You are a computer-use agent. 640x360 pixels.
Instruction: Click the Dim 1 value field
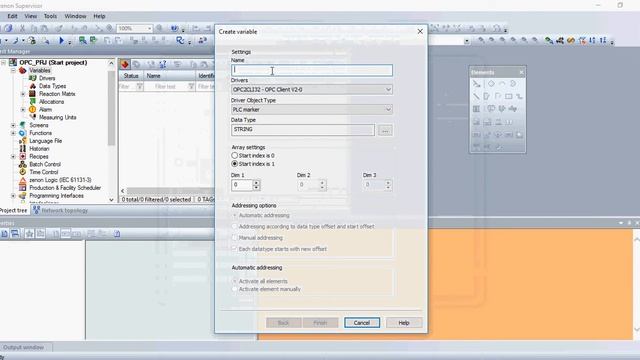pyautogui.click(x=242, y=185)
